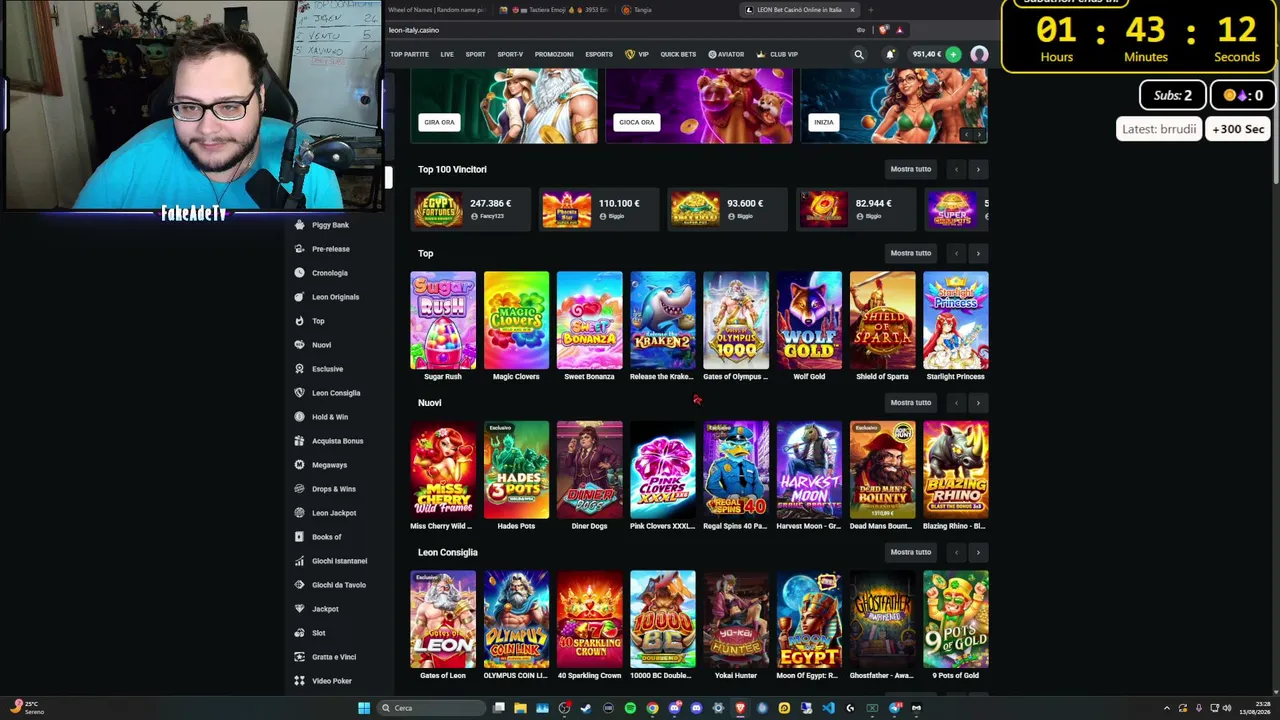Show previous Top 100 Vincitori entries
The width and height of the screenshot is (1280, 720).
click(956, 169)
